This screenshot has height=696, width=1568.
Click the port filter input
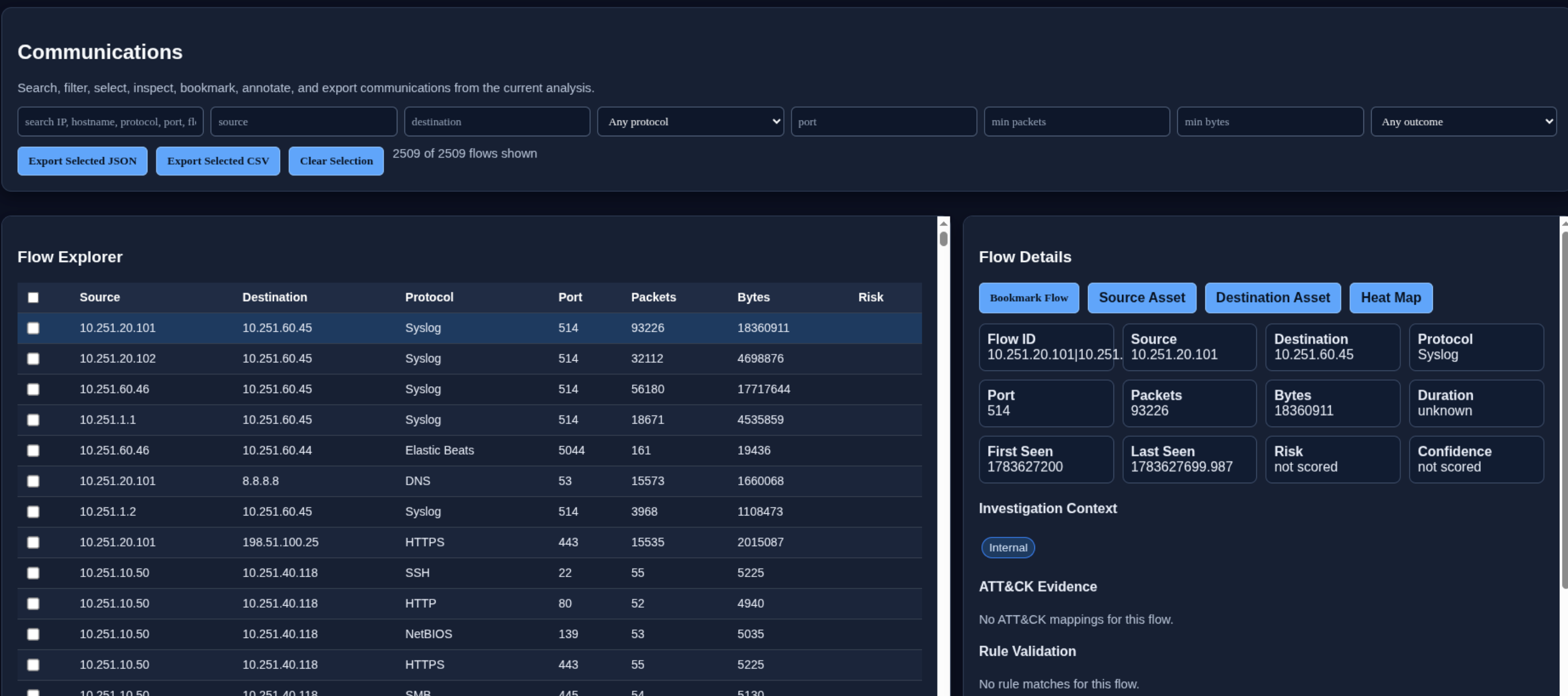click(884, 122)
